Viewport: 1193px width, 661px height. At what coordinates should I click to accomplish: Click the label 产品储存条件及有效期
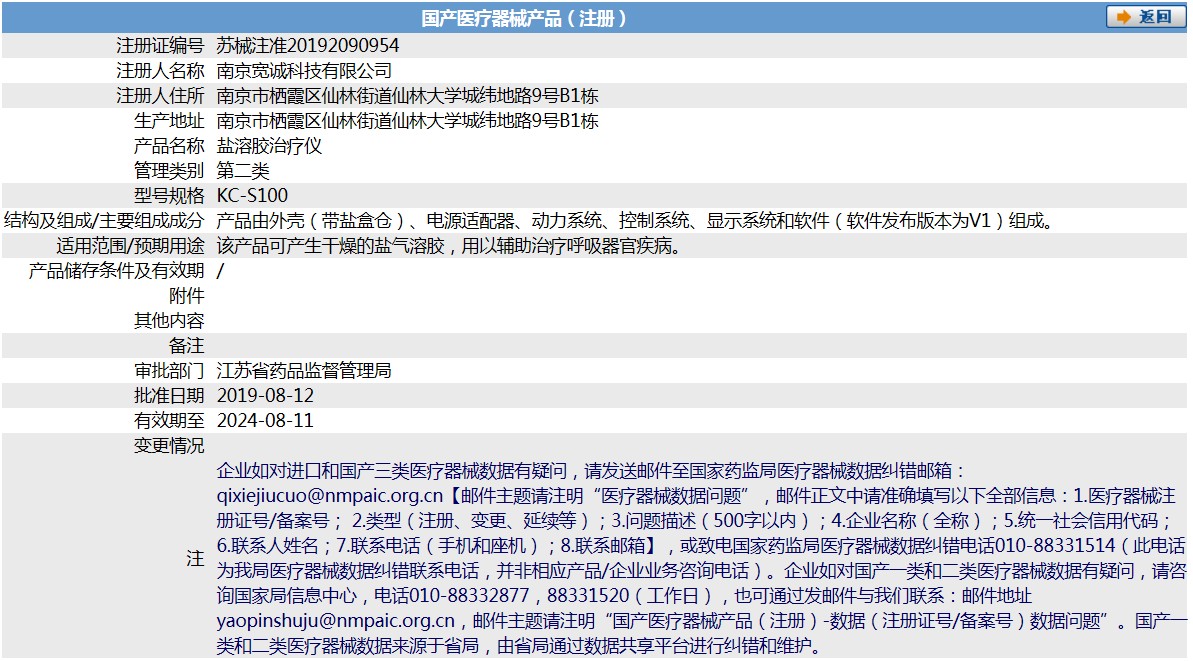tap(116, 271)
